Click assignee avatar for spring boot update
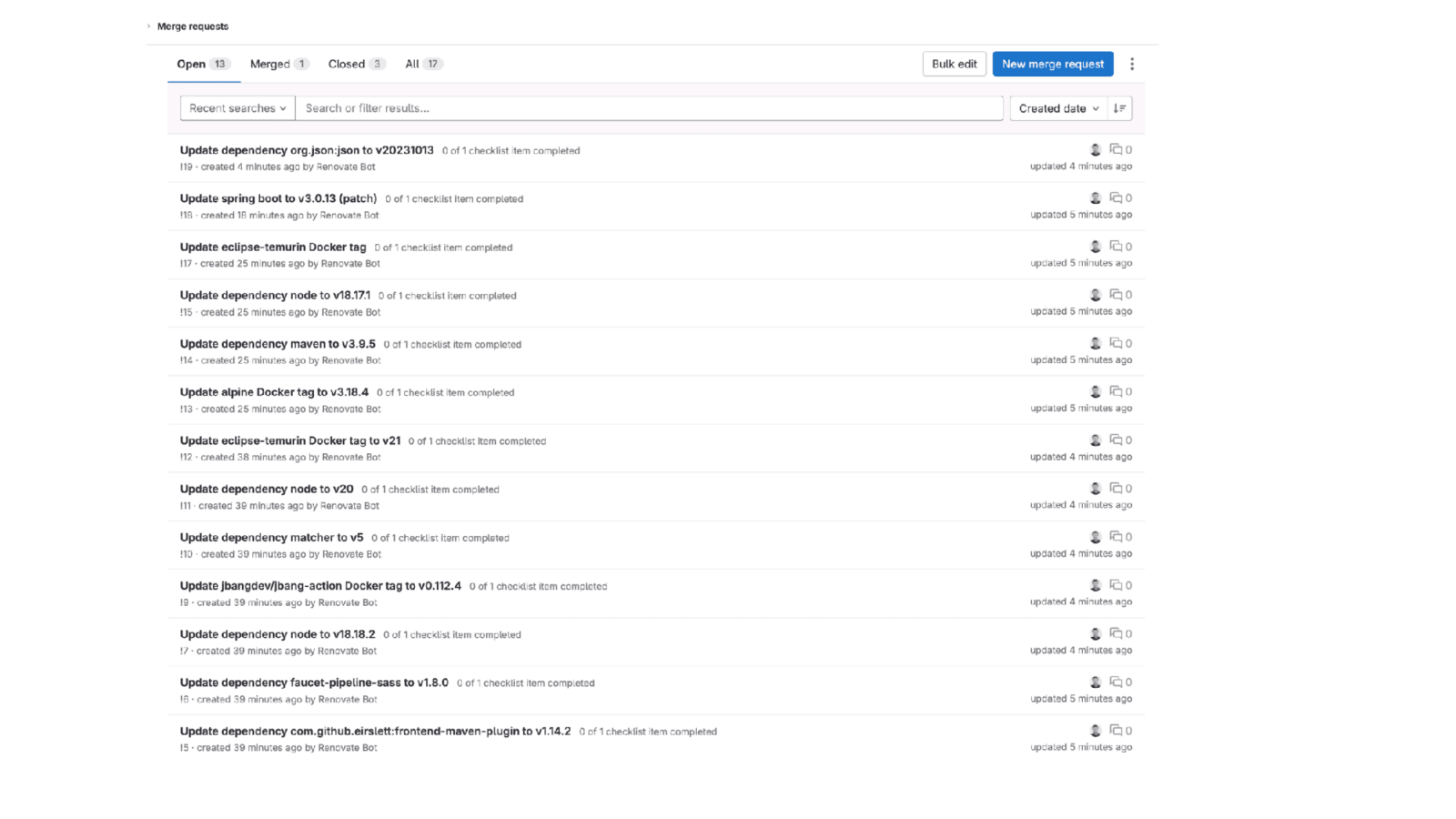The height and width of the screenshot is (819, 1456). tap(1096, 197)
